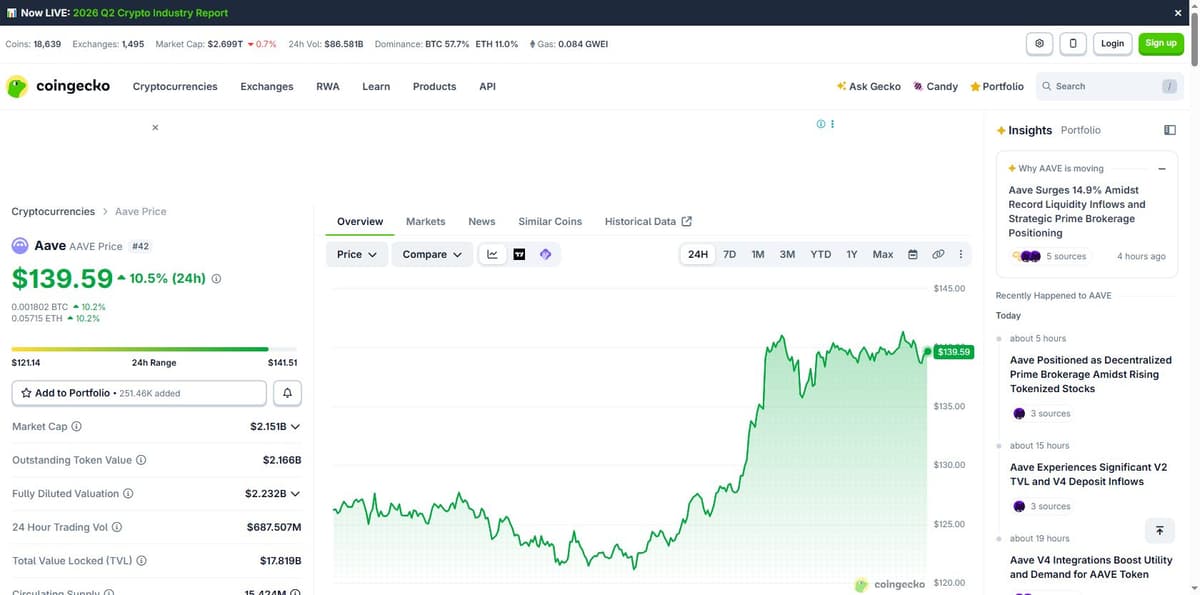Open the Exchanges nav menu
This screenshot has height=595, width=1200.
coord(267,87)
